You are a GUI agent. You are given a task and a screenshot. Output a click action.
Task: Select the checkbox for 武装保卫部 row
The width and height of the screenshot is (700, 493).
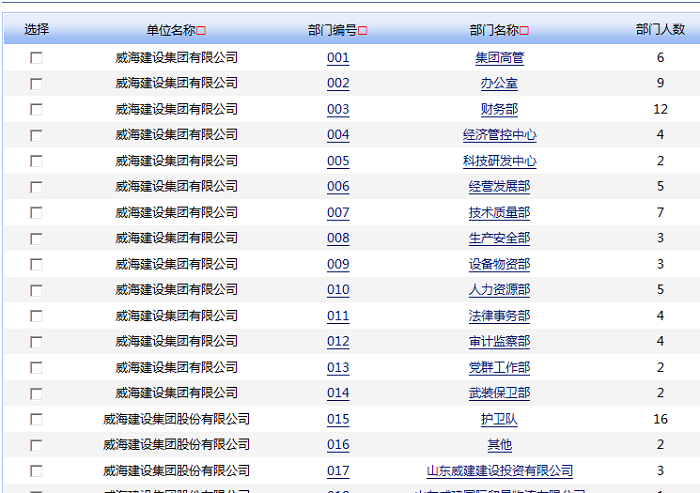(x=36, y=394)
